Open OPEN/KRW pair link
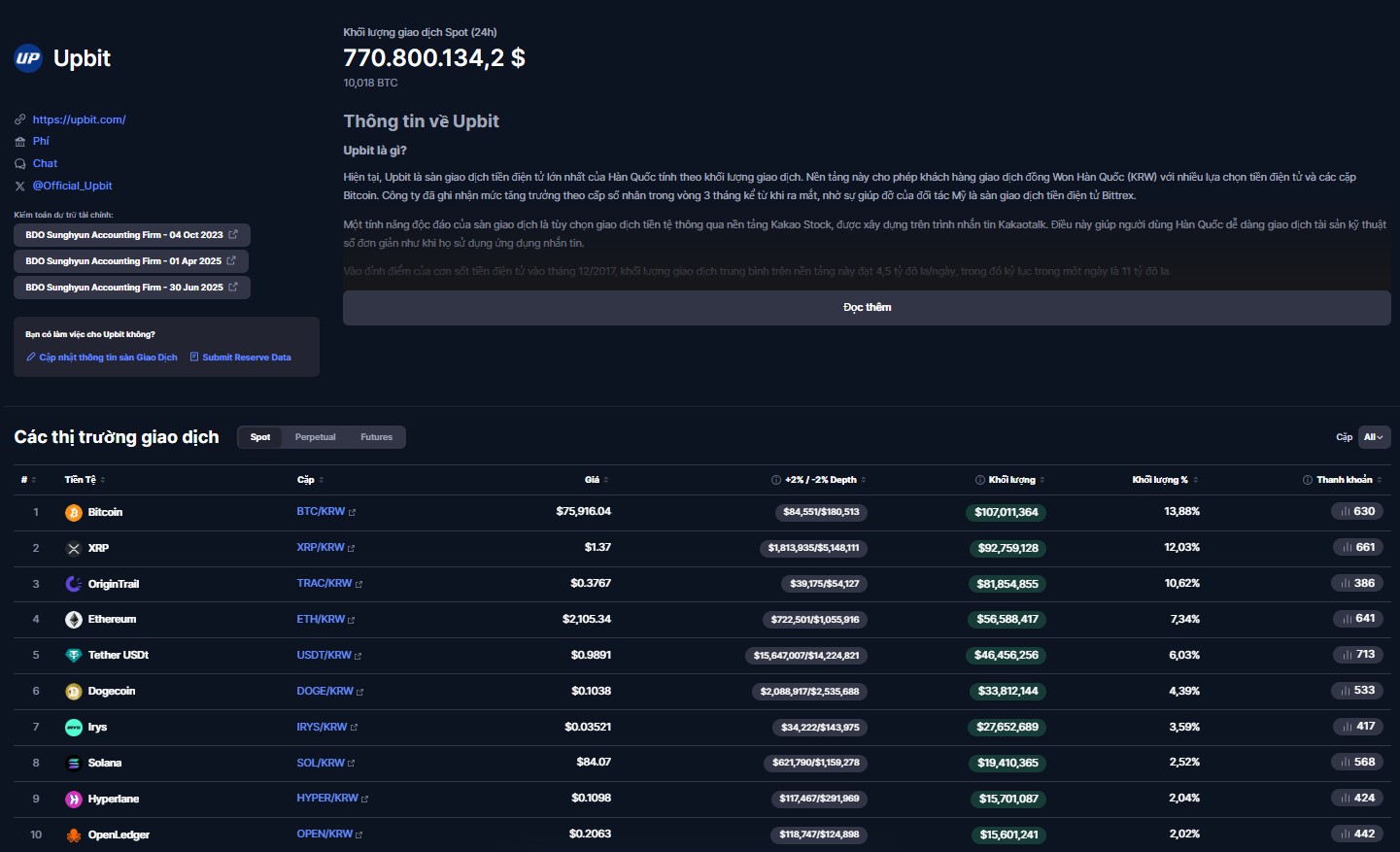 click(324, 835)
